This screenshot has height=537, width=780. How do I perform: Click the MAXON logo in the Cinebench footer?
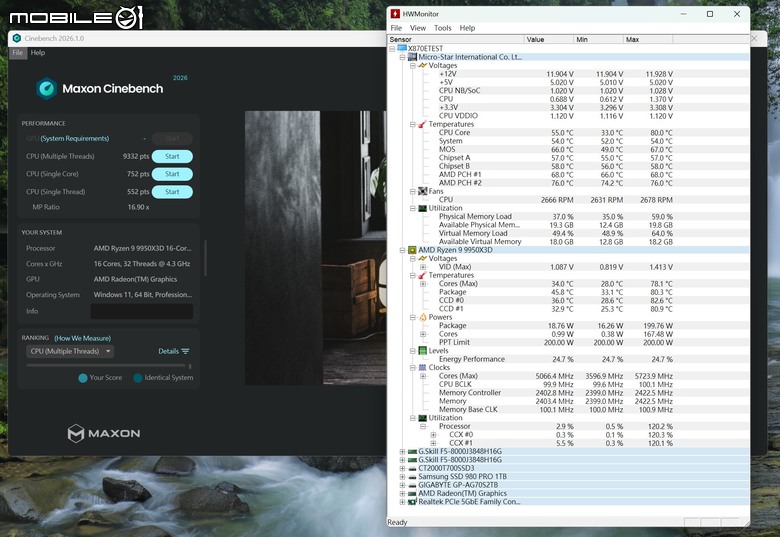pos(104,433)
